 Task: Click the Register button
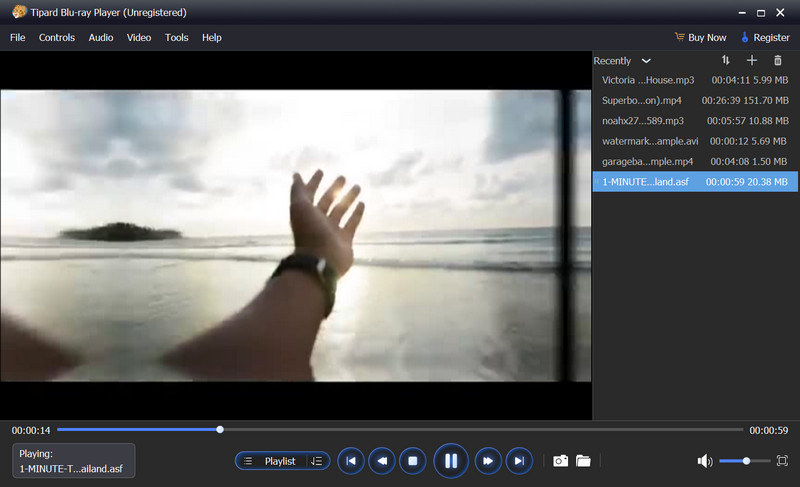tap(765, 37)
